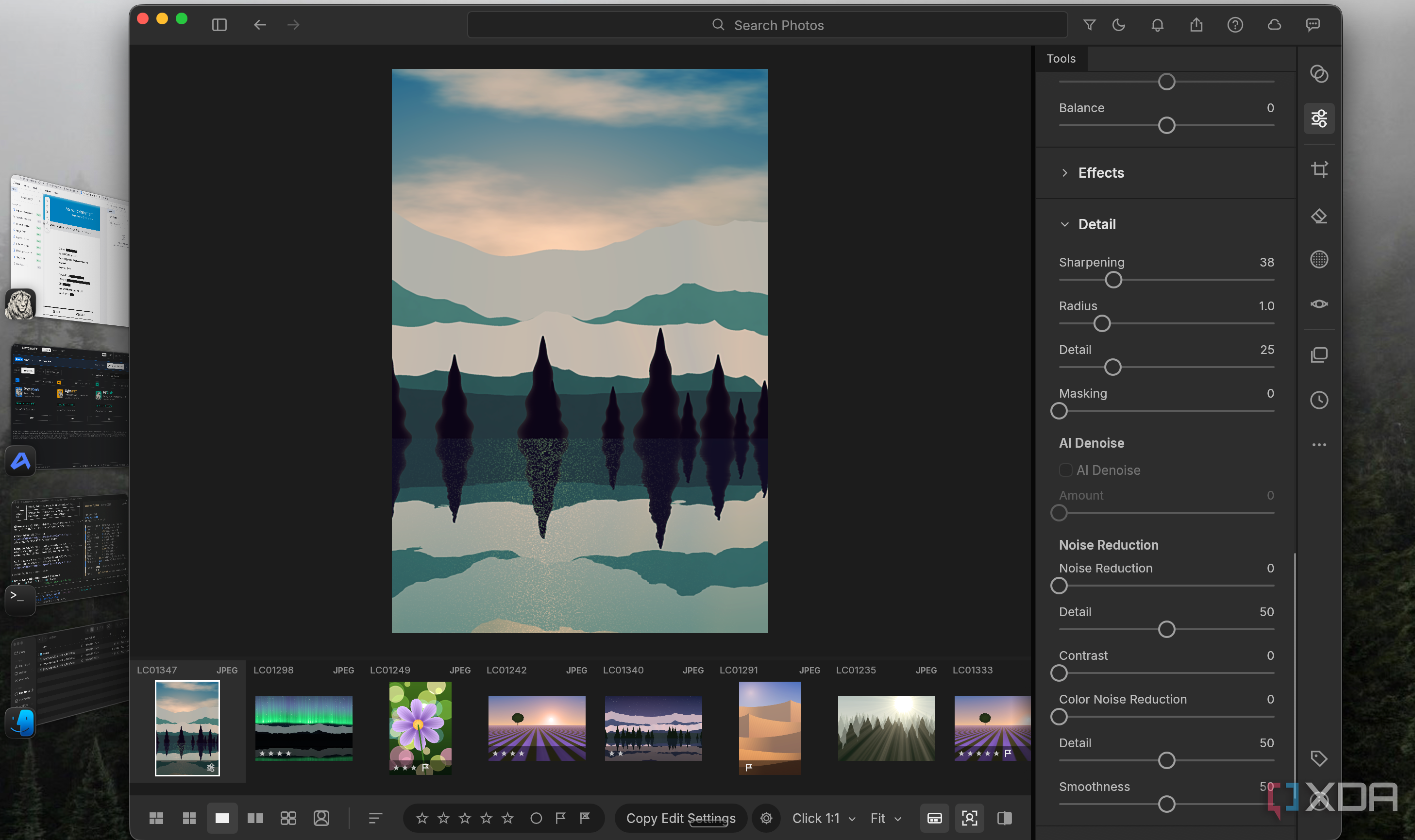This screenshot has width=1415, height=840.
Task: Open the Fit zoom dropdown
Action: pyautogui.click(x=886, y=819)
